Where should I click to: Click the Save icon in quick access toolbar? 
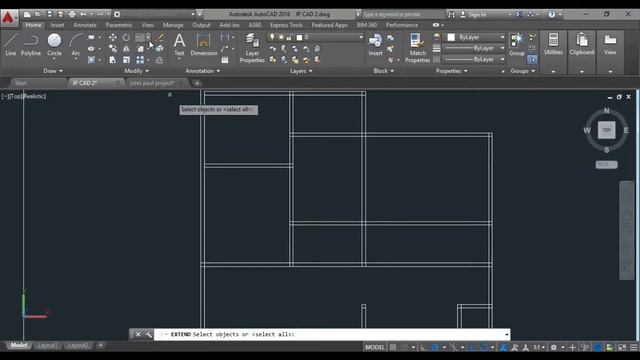(x=49, y=14)
